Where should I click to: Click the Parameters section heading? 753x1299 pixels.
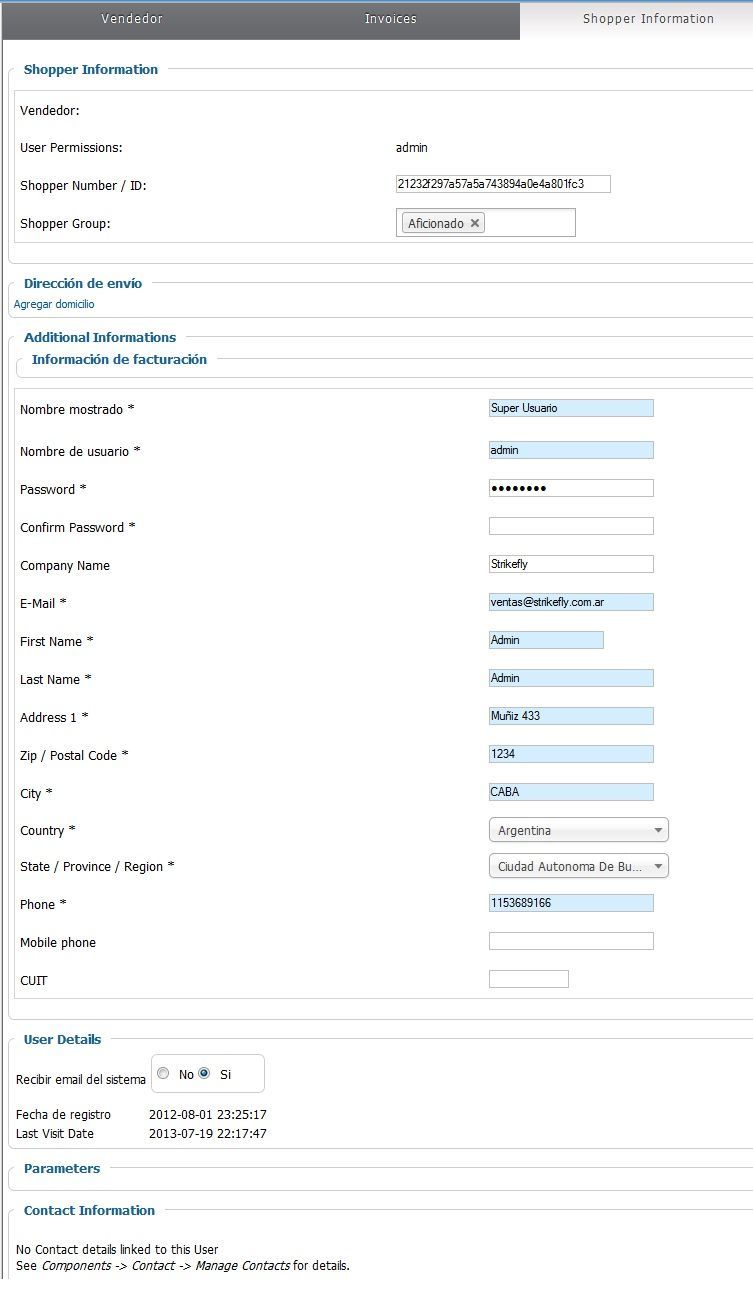[x=62, y=1168]
